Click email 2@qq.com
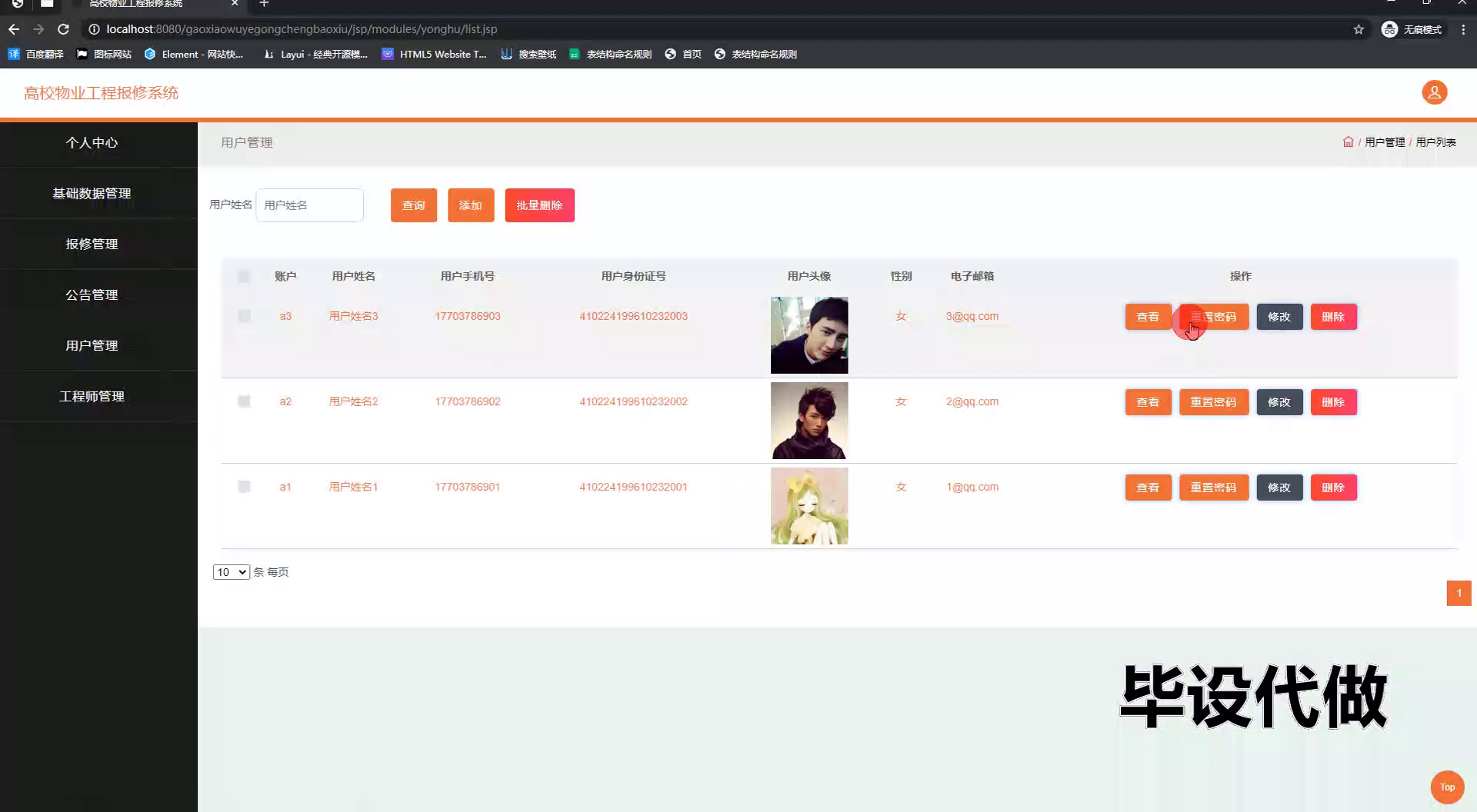Viewport: 1477px width, 812px height. [x=972, y=401]
